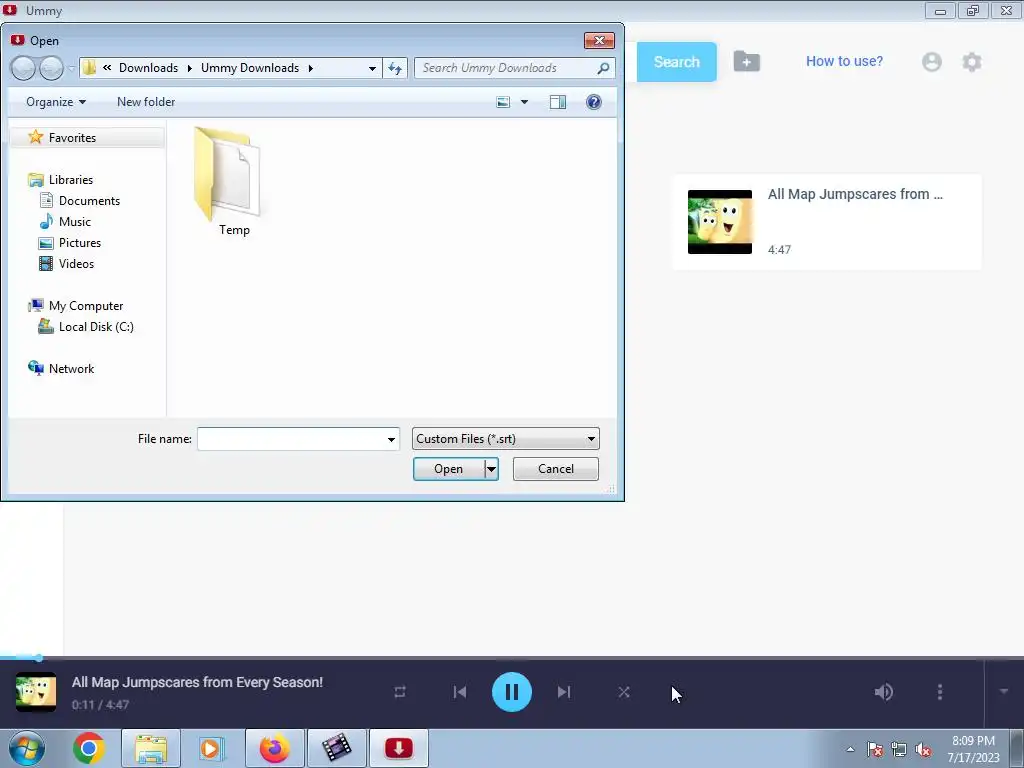
Task: Toggle repeat mode in the player
Action: (400, 692)
